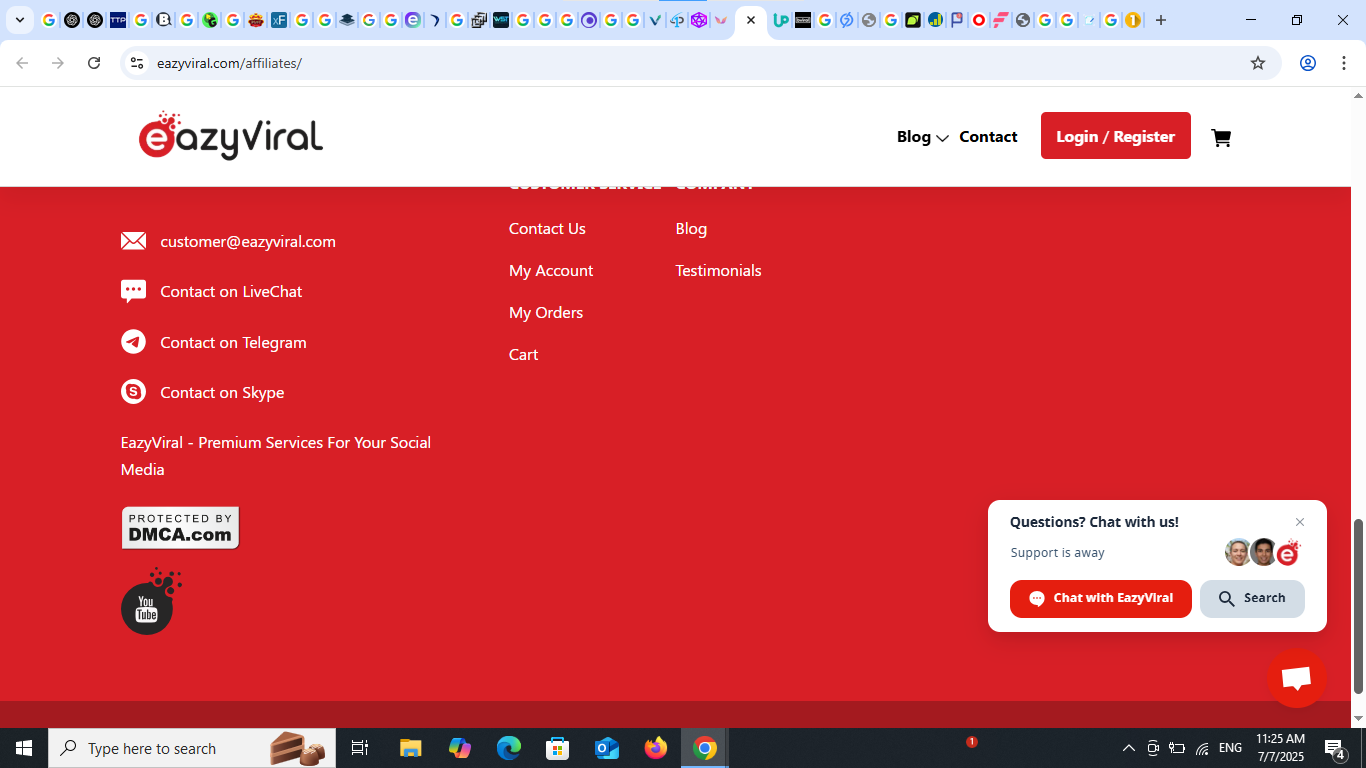1366x768 pixels.
Task: Open the Contact page from the header
Action: point(988,137)
